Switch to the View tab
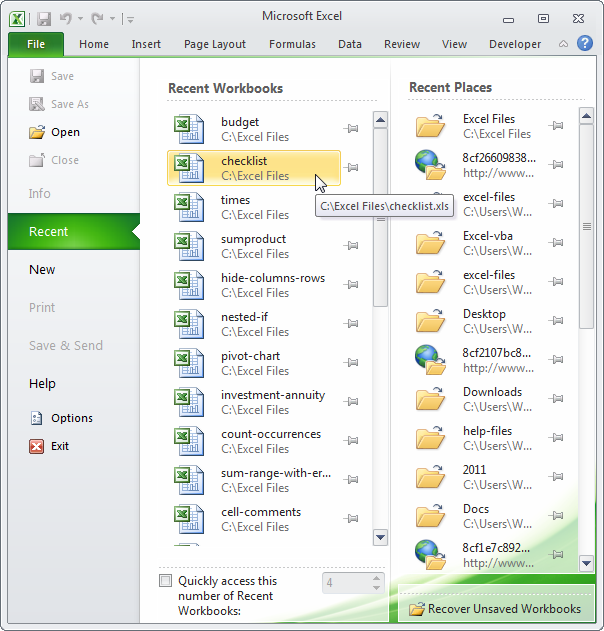The image size is (604, 631). [x=454, y=44]
